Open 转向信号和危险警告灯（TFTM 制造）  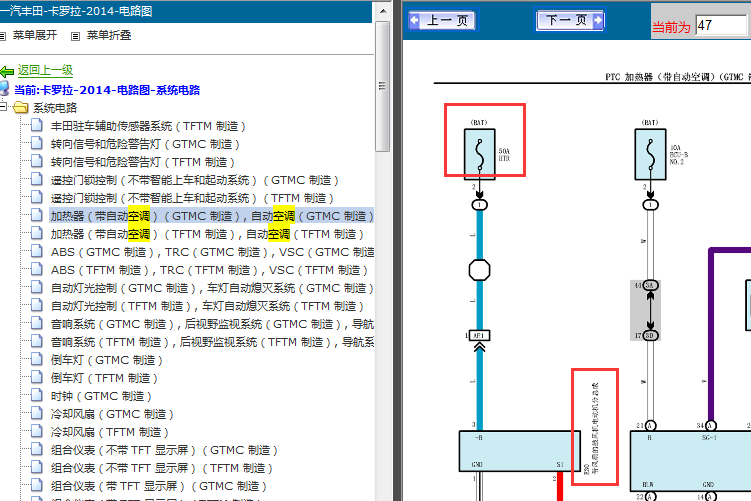(x=143, y=162)
